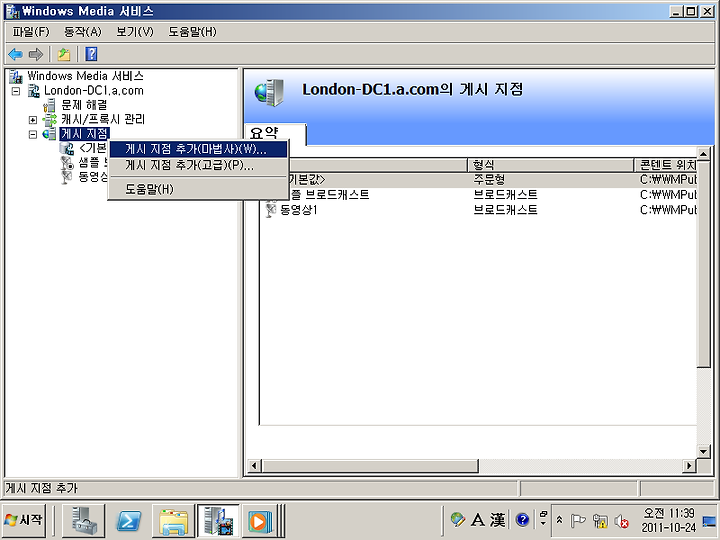
Task: Click the 문제 해결 tree icon
Action: pyautogui.click(x=50, y=106)
